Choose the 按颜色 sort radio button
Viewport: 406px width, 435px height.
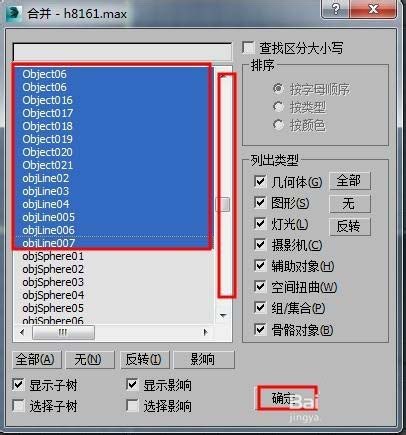[x=278, y=125]
